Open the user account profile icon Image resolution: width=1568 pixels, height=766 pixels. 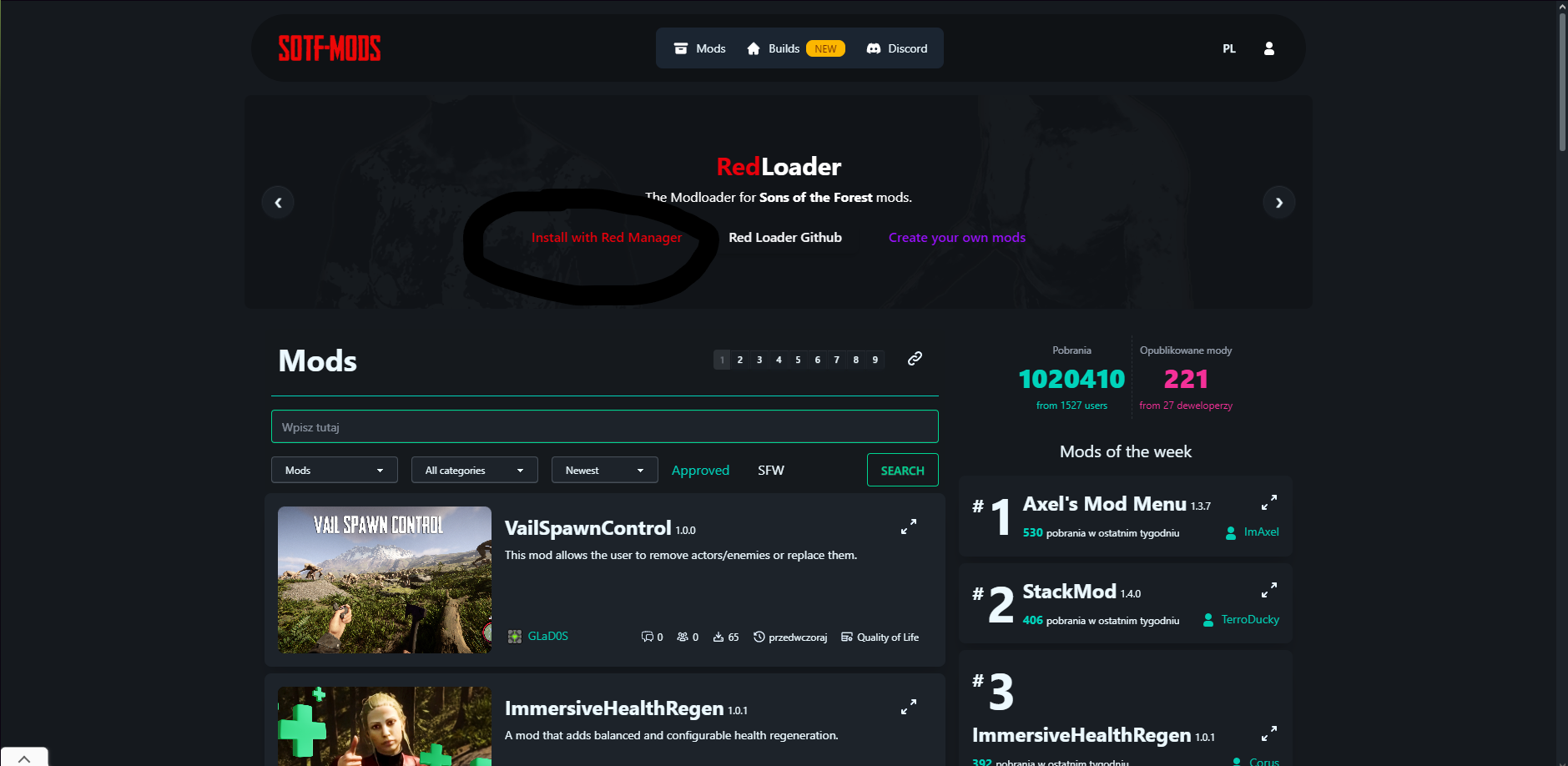click(x=1269, y=48)
